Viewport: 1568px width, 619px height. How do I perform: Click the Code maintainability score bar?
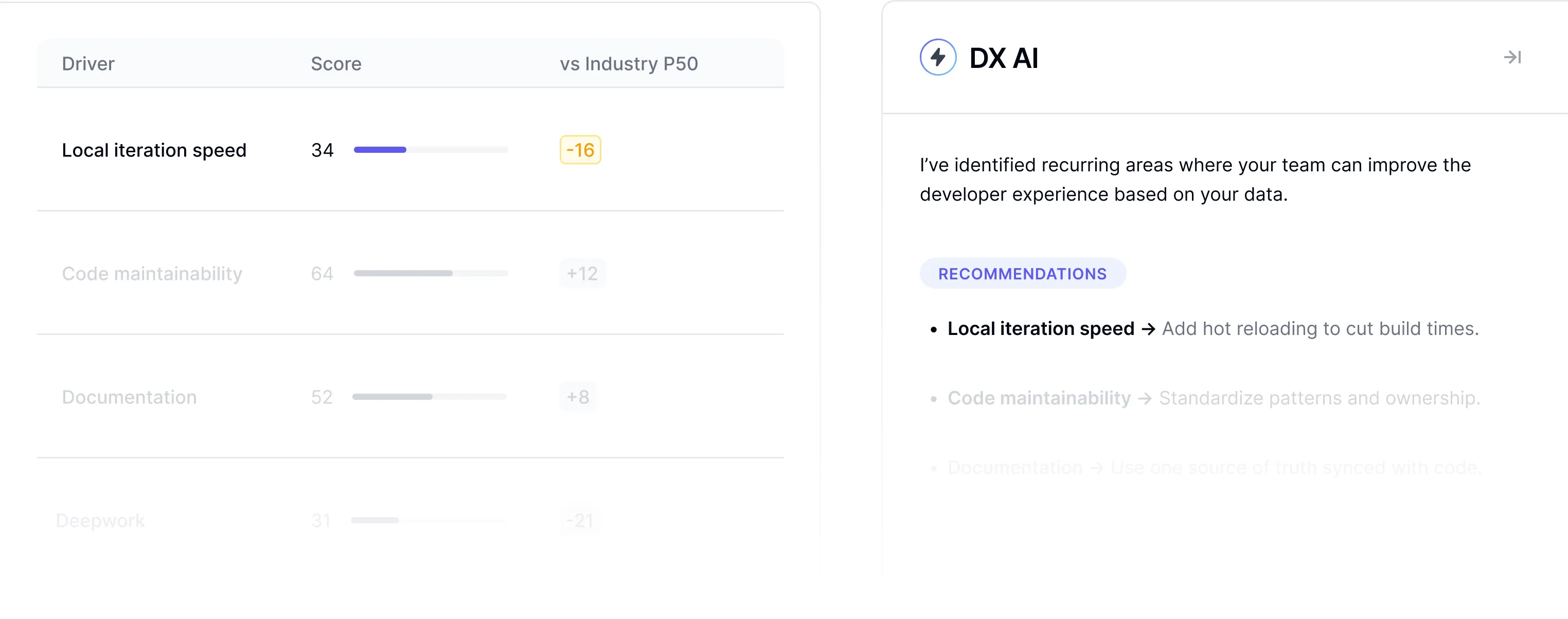pyautogui.click(x=431, y=274)
